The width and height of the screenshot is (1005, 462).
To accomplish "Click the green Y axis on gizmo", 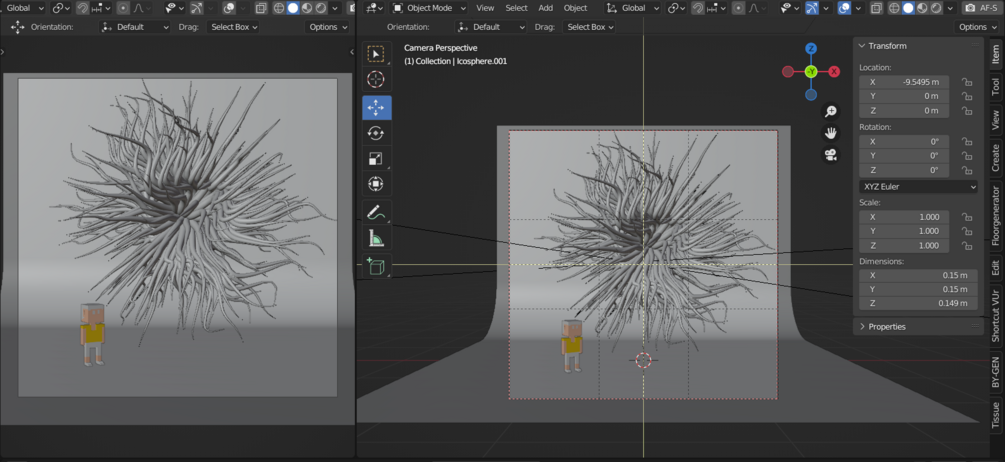I will point(811,72).
